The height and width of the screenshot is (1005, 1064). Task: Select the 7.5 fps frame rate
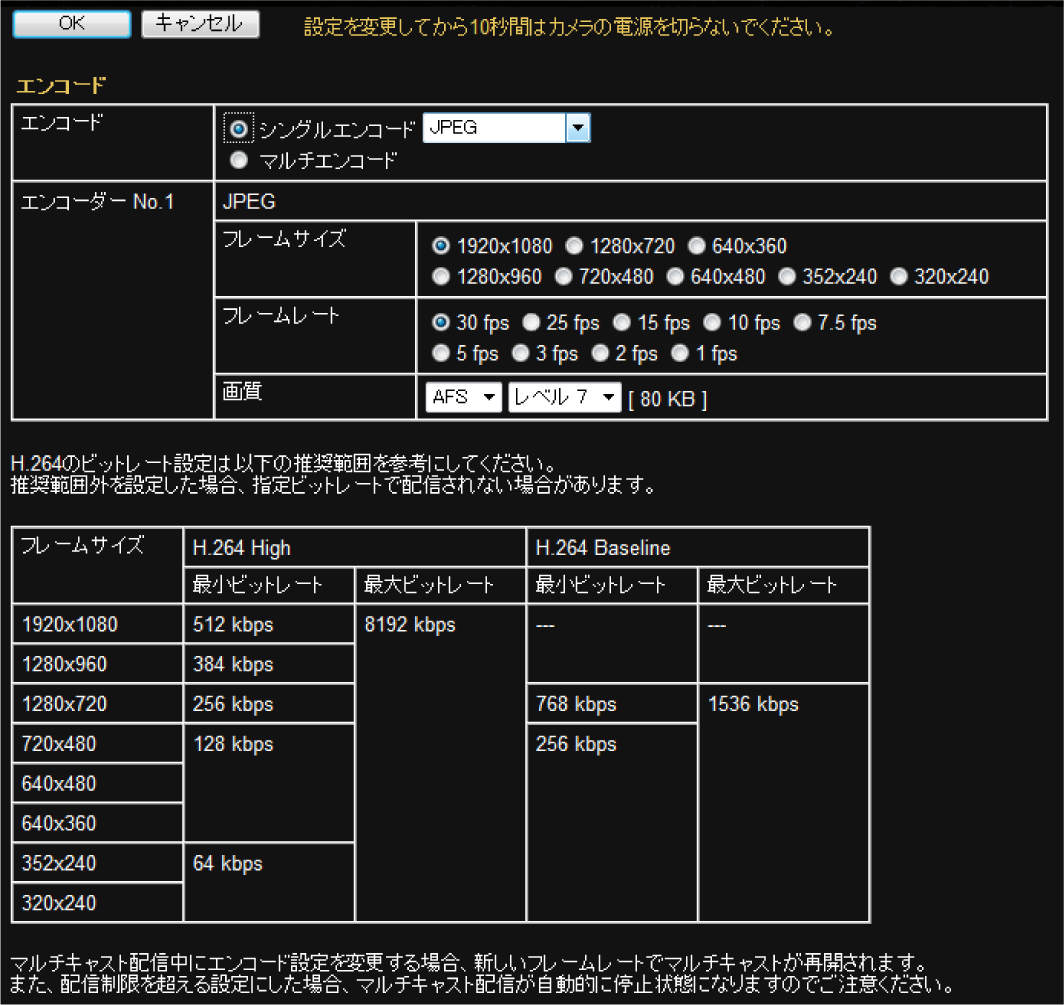(802, 323)
